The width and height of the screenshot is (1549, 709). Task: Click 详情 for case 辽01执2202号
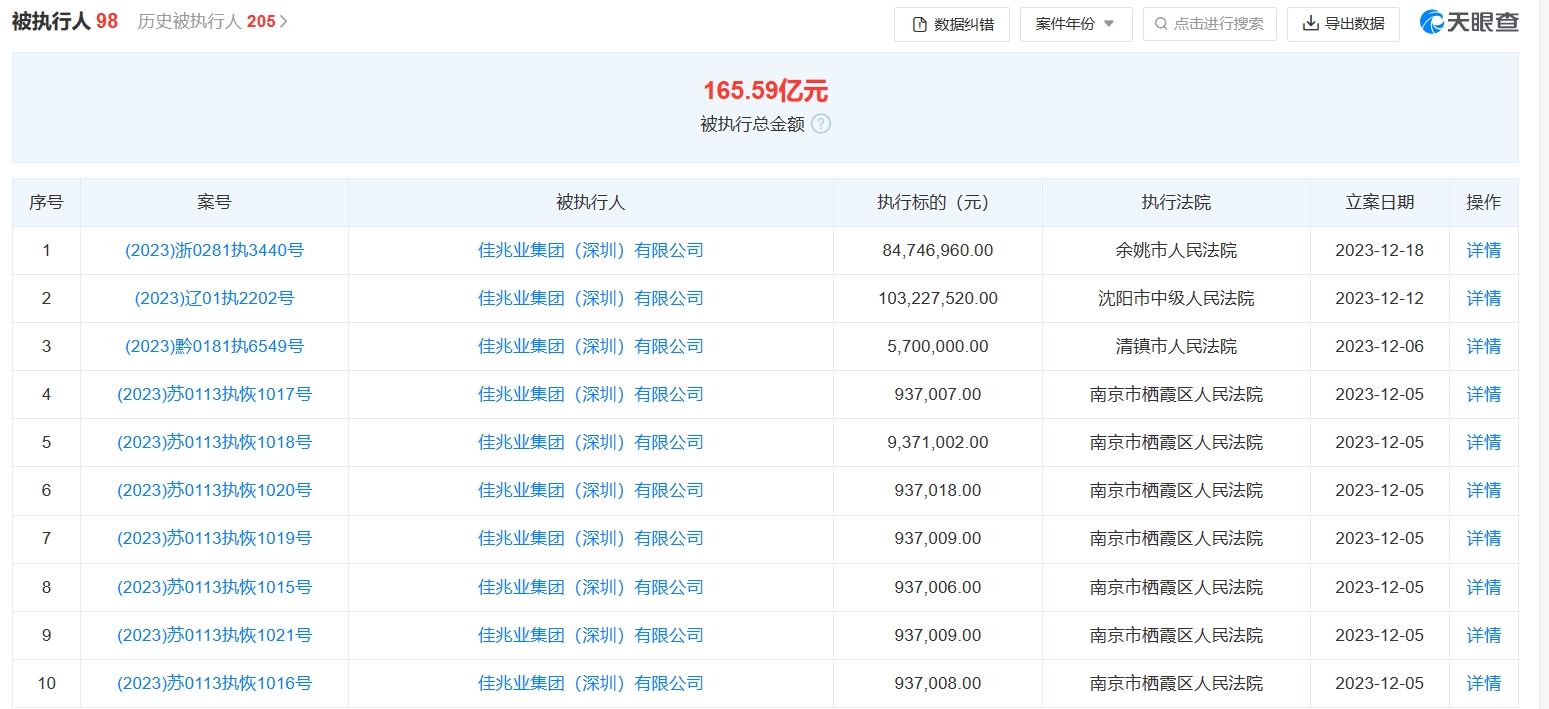click(1483, 299)
